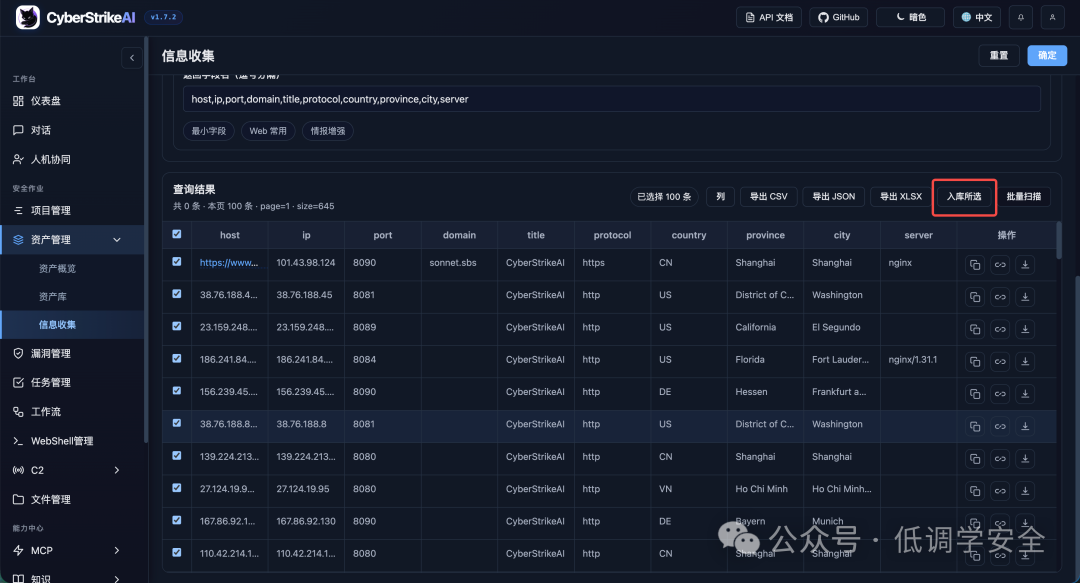
Task: Click link icon in the California row
Action: click(x=1000, y=329)
